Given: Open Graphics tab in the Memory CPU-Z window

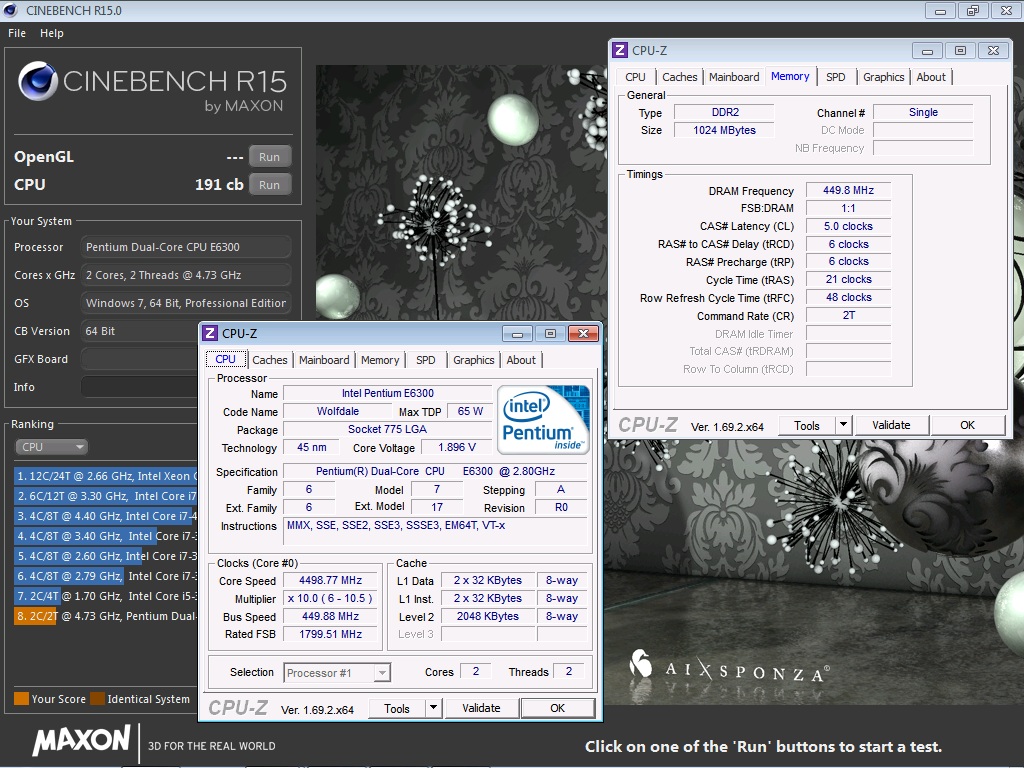Looking at the screenshot, I should pyautogui.click(x=884, y=77).
